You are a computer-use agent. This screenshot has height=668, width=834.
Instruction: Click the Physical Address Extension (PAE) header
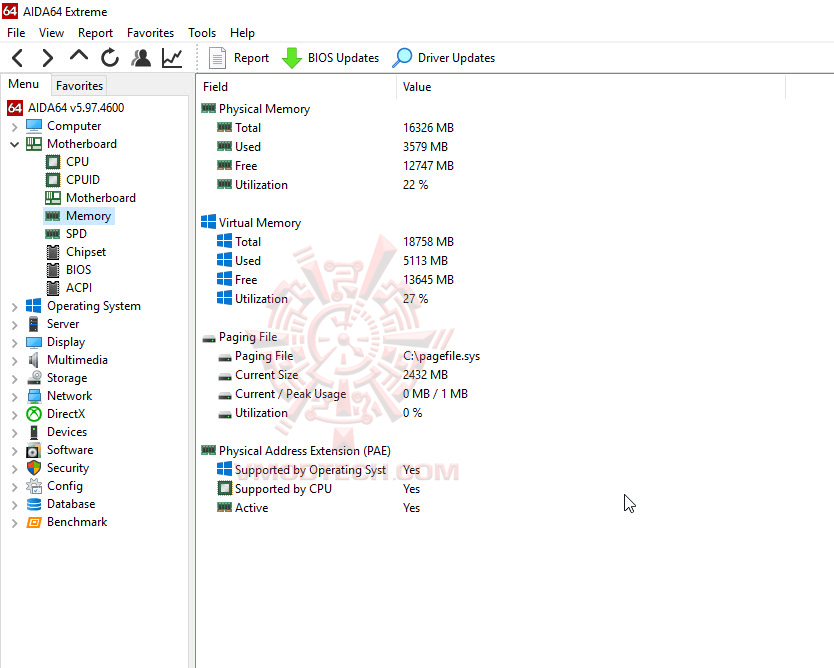click(x=305, y=451)
